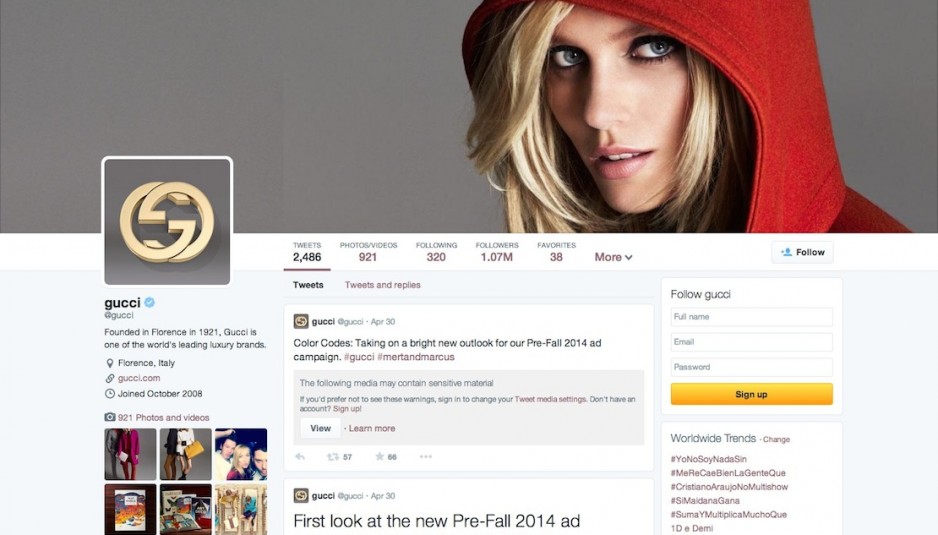Click the reply arrow icon under first tweet
The width and height of the screenshot is (938, 535).
coord(300,457)
